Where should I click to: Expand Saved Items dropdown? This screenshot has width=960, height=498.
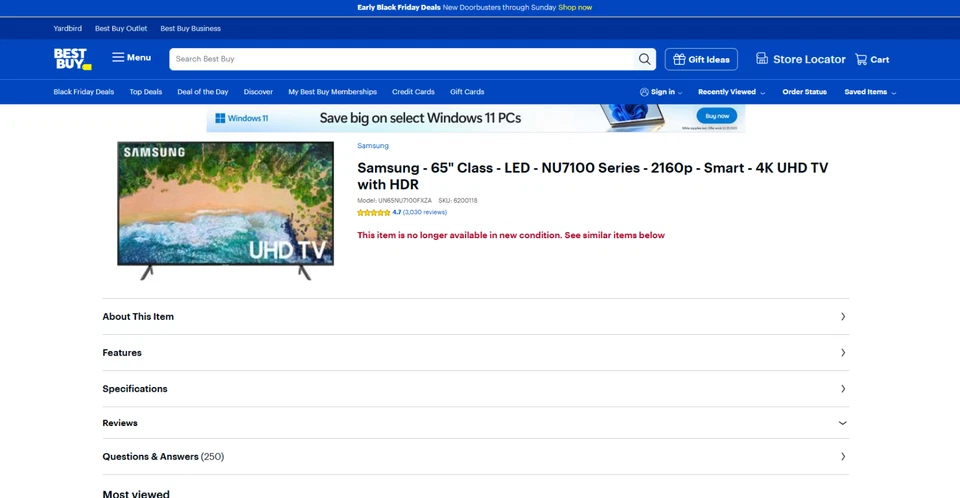(870, 92)
